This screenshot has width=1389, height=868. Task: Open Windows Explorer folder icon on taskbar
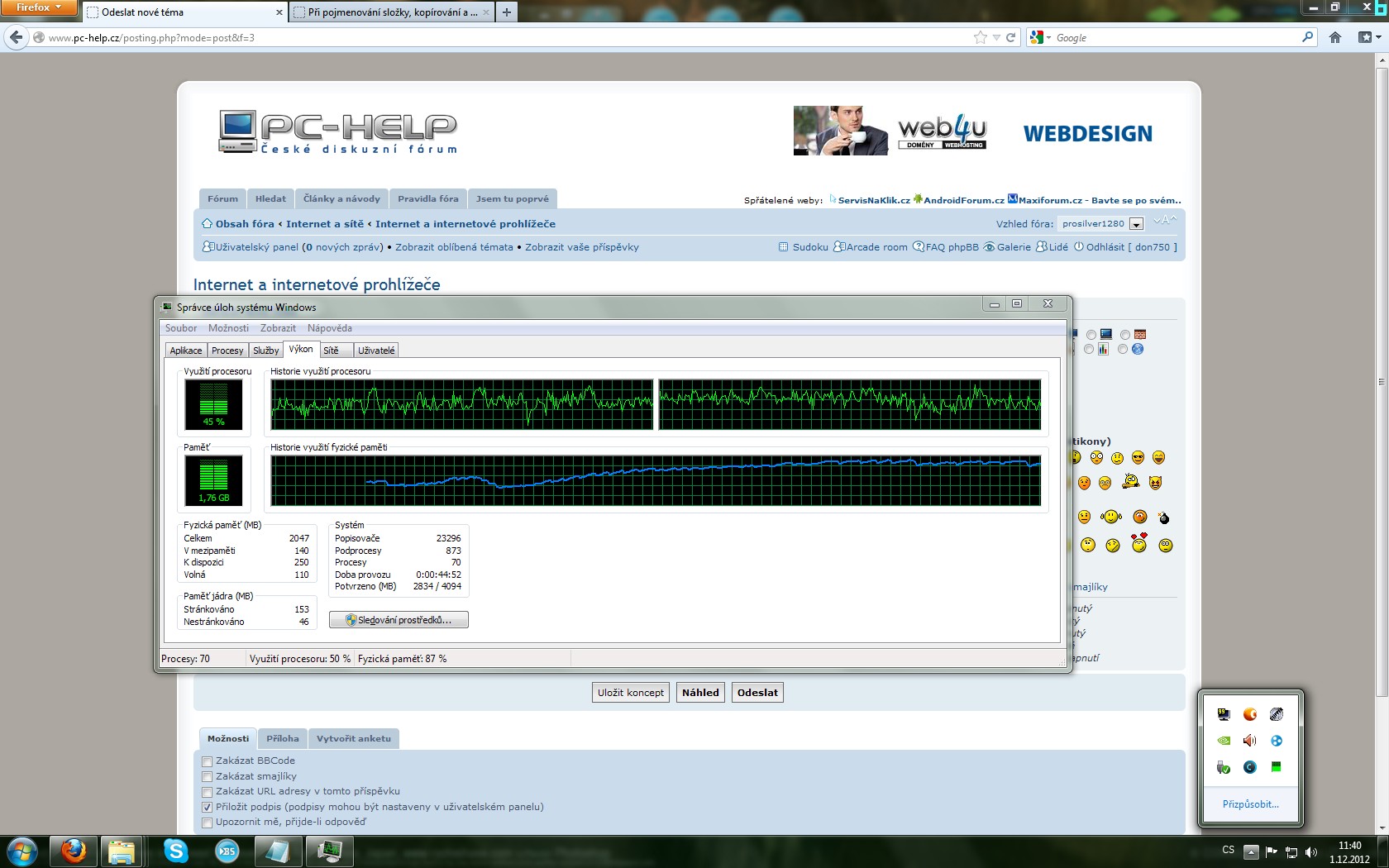pyautogui.click(x=122, y=851)
